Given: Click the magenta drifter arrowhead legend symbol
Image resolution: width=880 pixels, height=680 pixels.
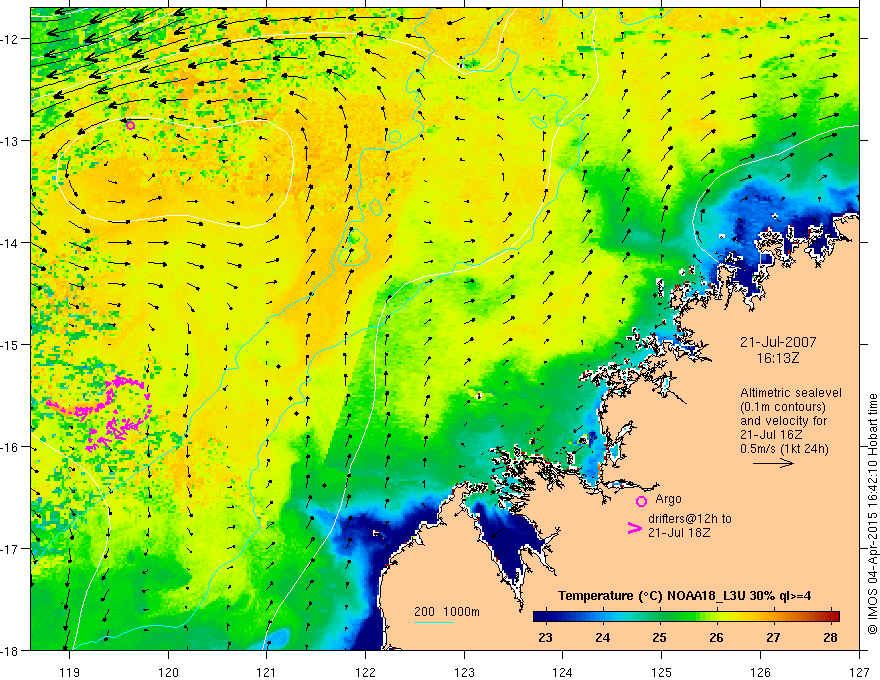Looking at the screenshot, I should [634, 528].
